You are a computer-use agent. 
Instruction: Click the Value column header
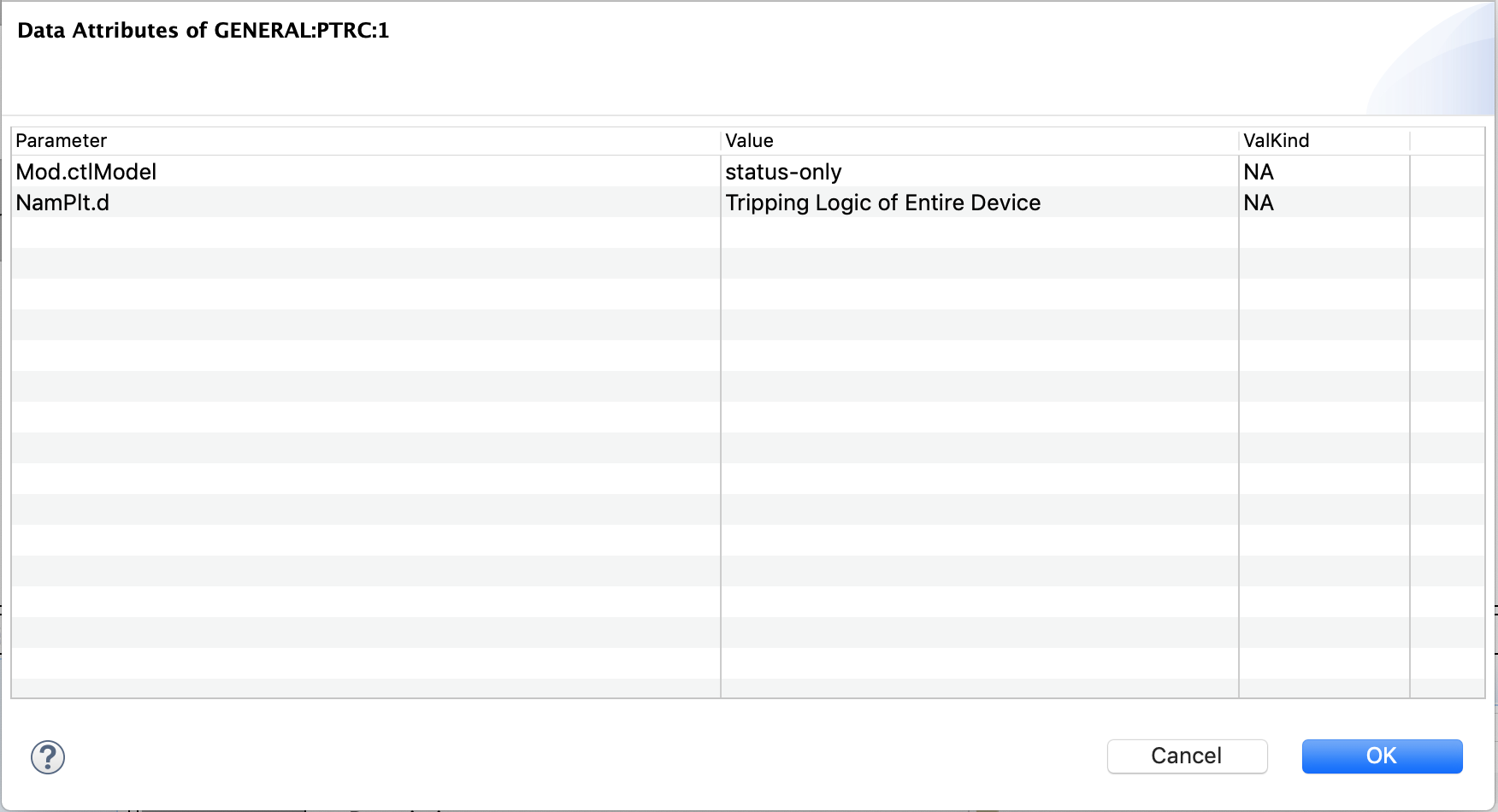[x=749, y=141]
